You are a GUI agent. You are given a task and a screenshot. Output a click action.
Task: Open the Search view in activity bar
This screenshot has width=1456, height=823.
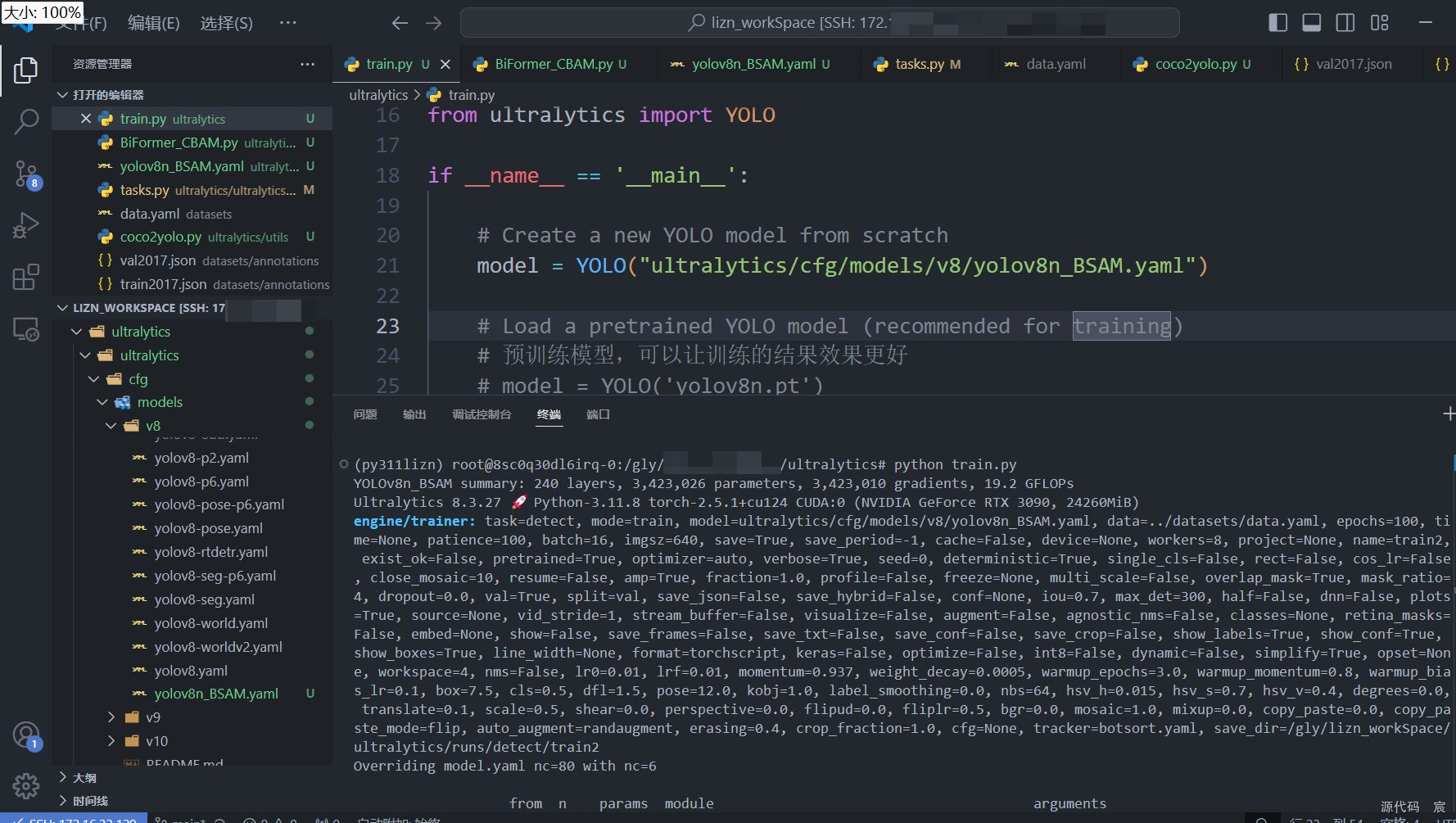point(25,122)
